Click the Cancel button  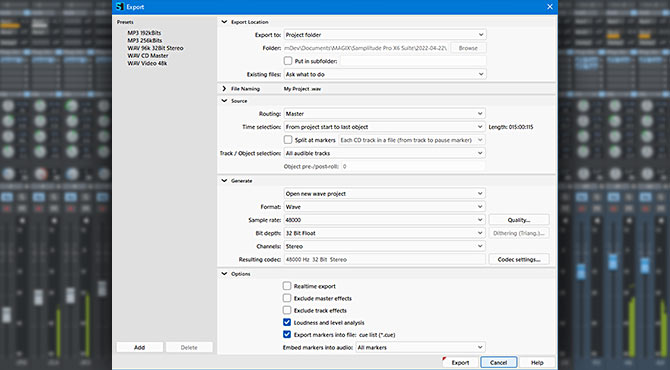(498, 362)
